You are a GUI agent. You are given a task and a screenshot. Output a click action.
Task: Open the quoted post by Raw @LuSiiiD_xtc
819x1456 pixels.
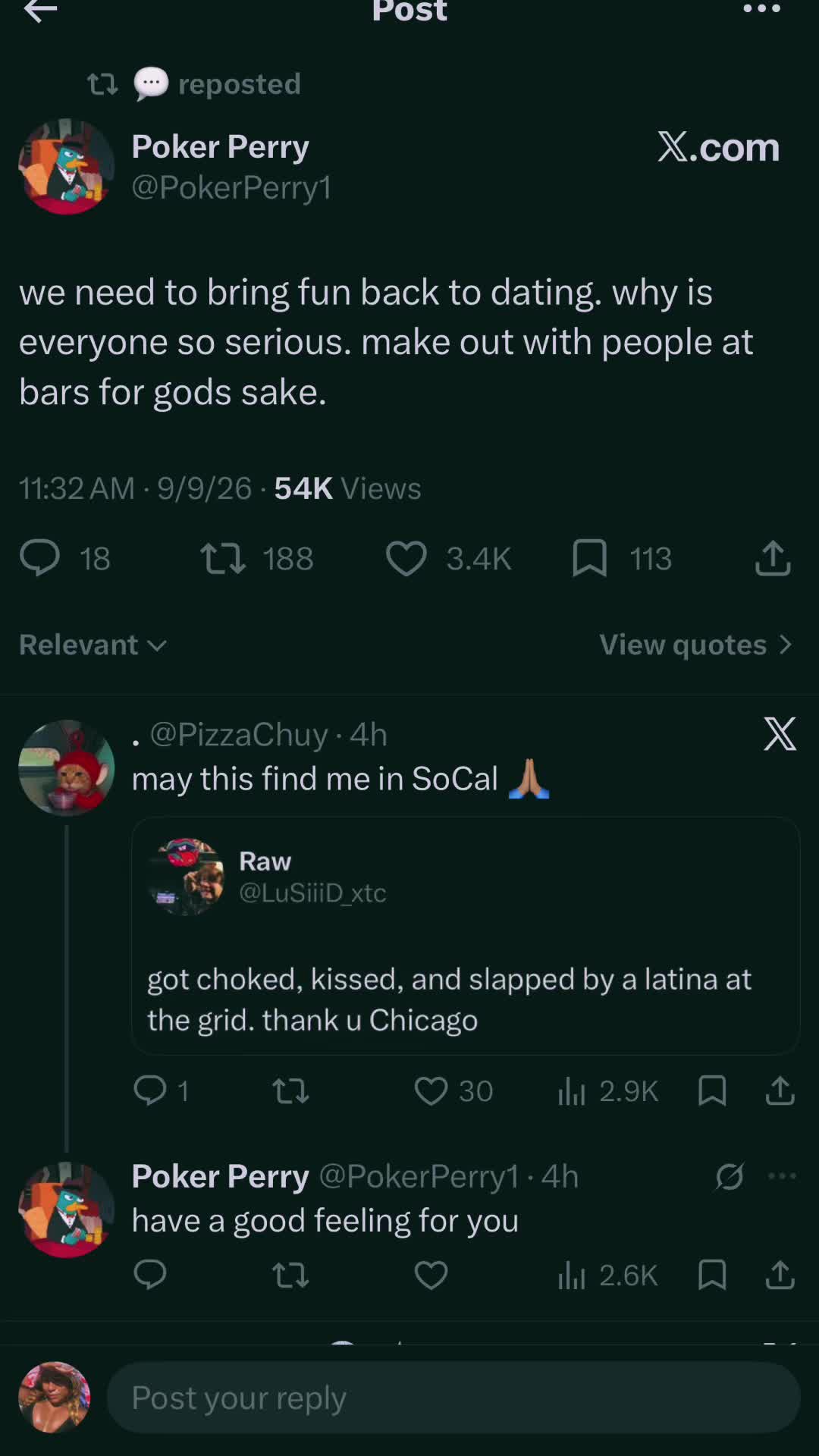pyautogui.click(x=466, y=936)
